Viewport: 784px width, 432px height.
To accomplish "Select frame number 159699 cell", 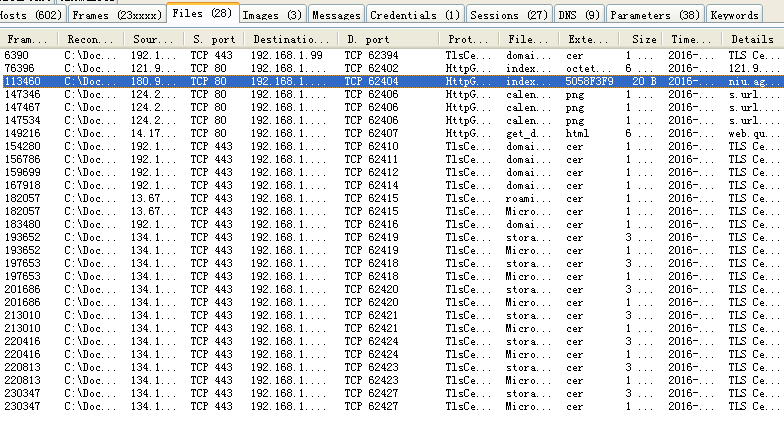I will tap(22, 172).
